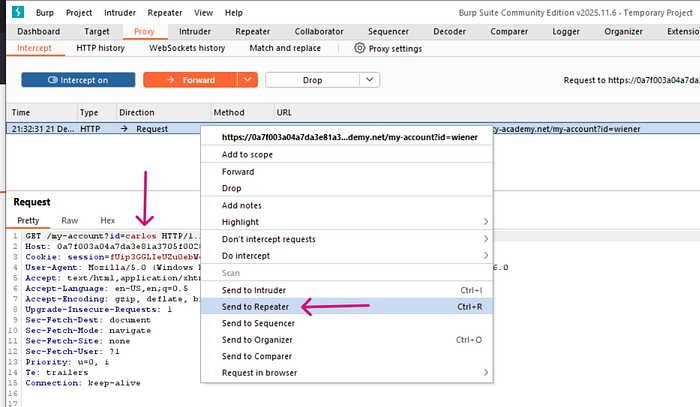Click the Cookie session header line
Viewport: 700px width, 407px height.
point(112,257)
